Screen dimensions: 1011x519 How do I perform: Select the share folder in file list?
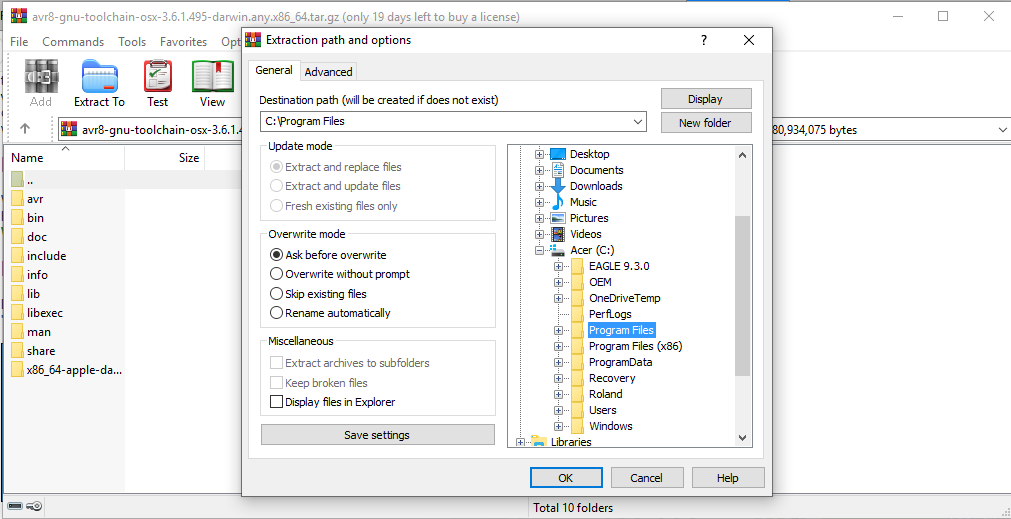(41, 351)
